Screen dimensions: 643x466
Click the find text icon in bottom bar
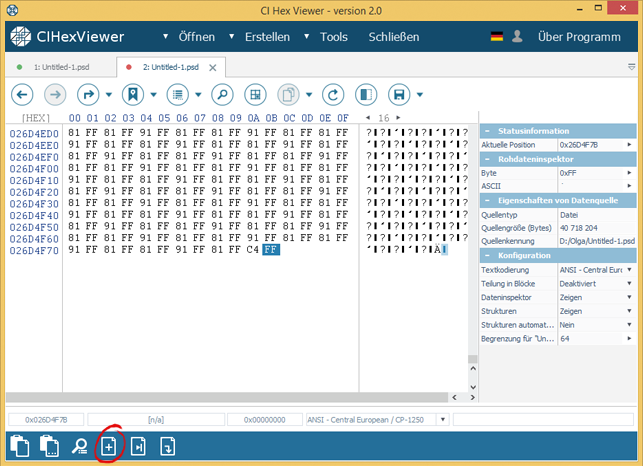(79, 446)
